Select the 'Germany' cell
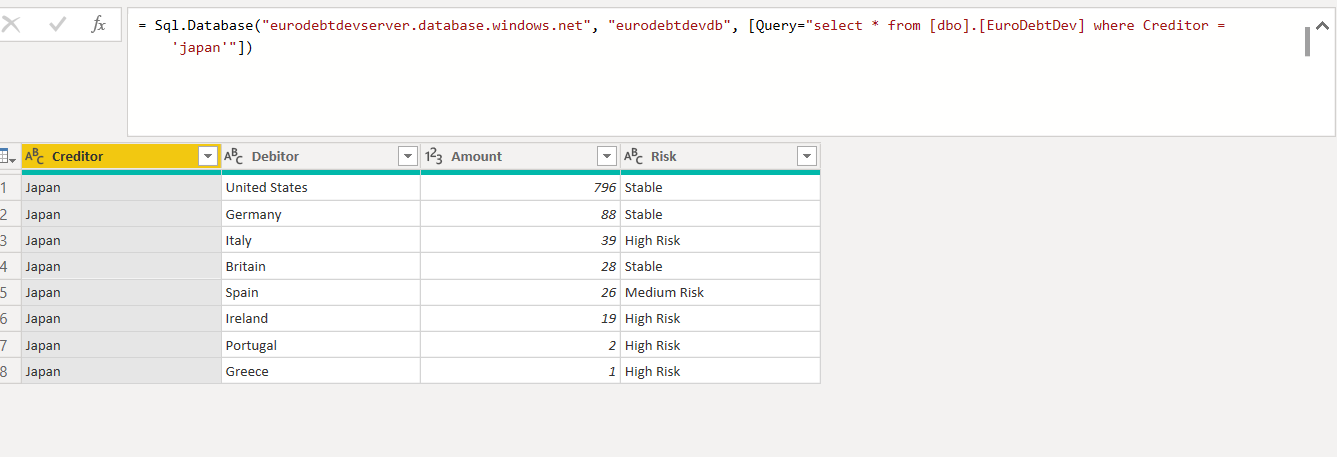Viewport: 1337px width, 457px height. (321, 214)
